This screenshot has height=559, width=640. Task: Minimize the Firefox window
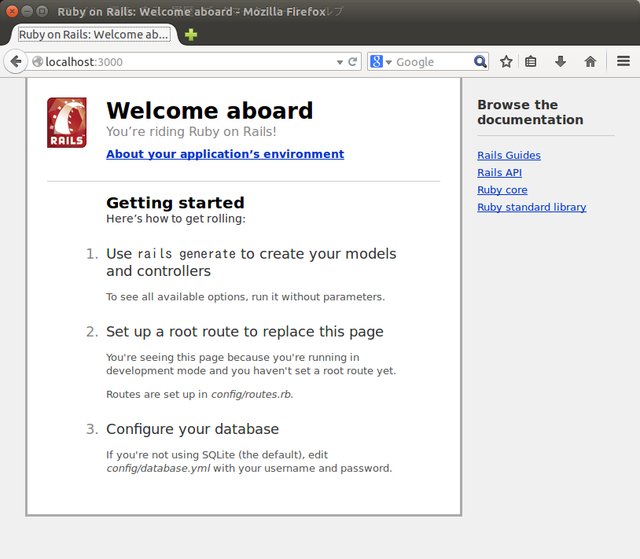(x=27, y=11)
